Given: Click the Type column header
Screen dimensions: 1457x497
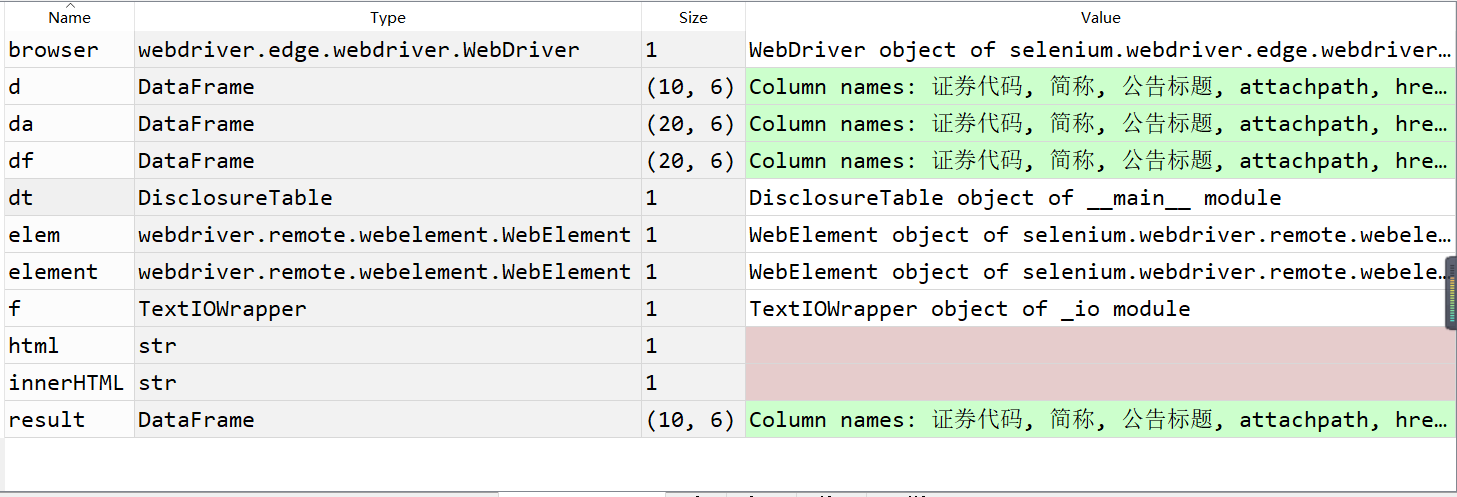Looking at the screenshot, I should click(388, 17).
